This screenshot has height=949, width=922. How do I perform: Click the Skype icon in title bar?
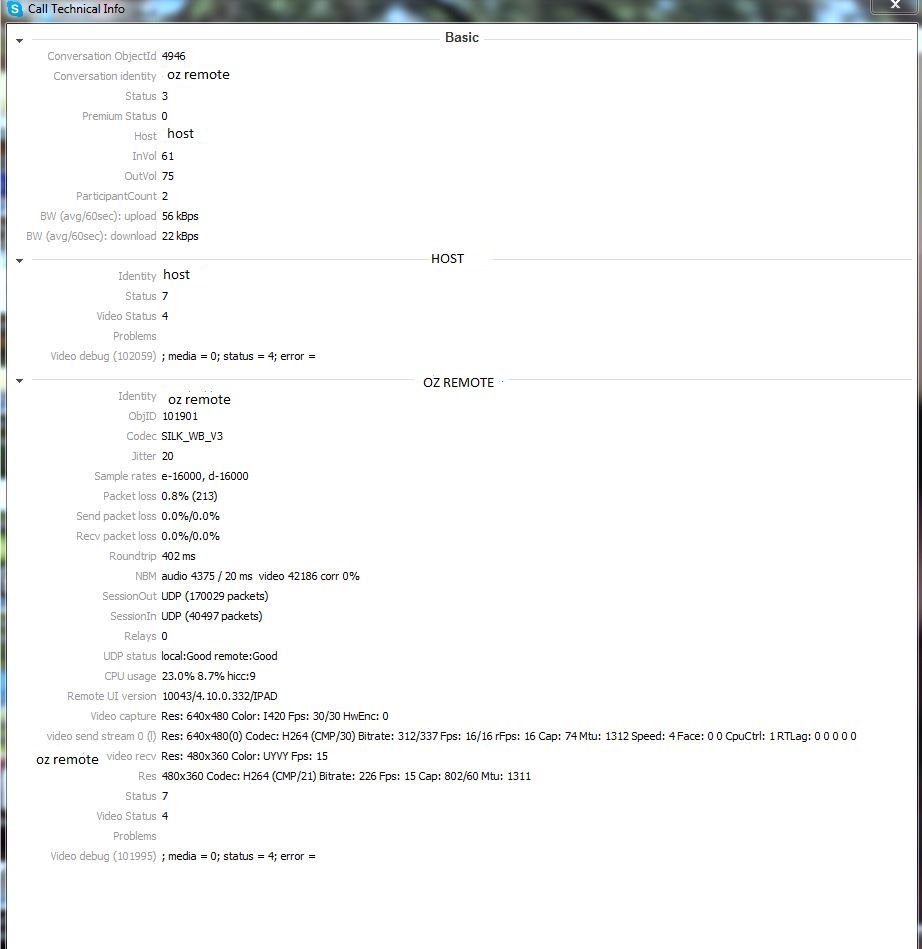click(15, 8)
